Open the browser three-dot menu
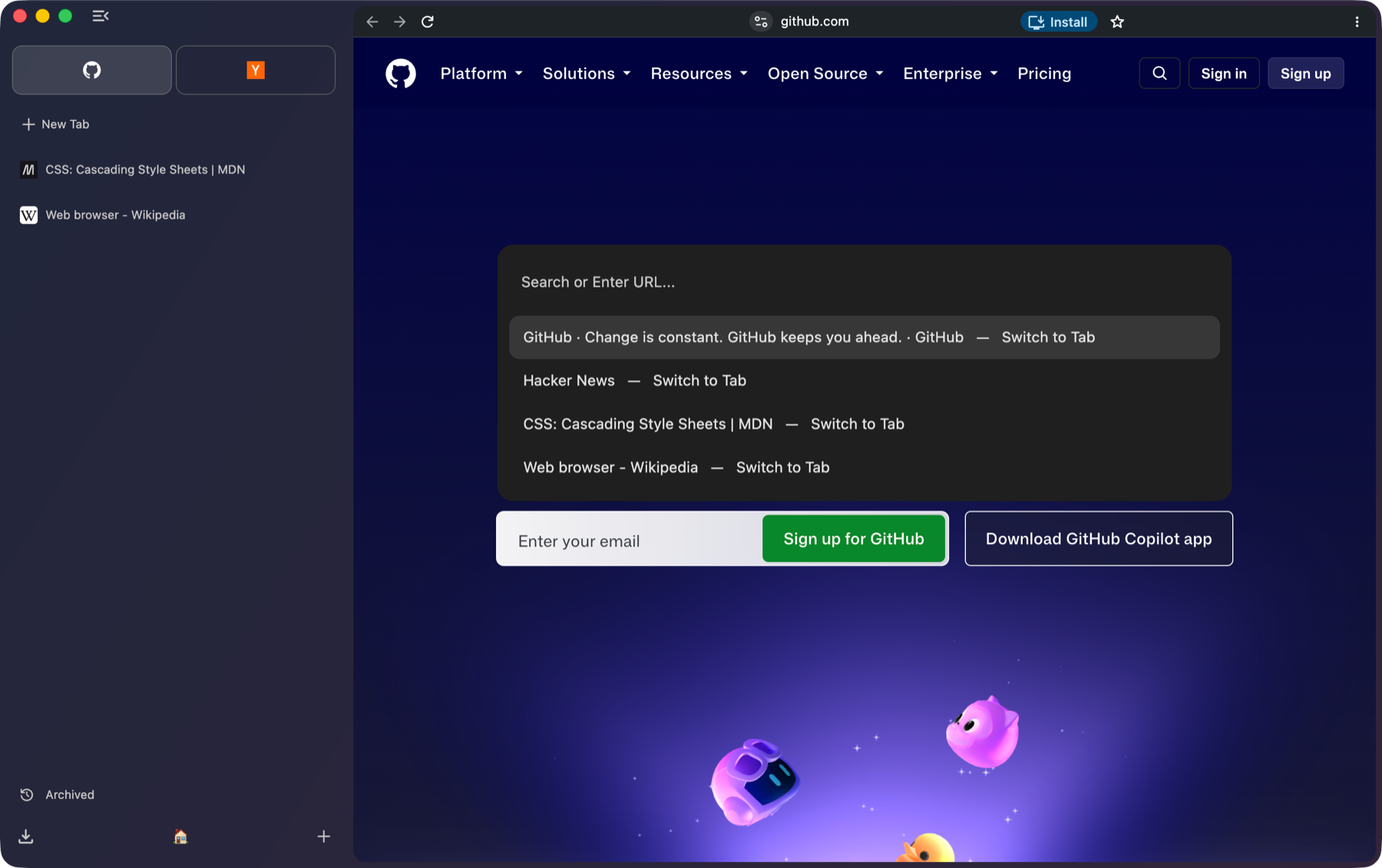This screenshot has height=868, width=1382. (1357, 21)
